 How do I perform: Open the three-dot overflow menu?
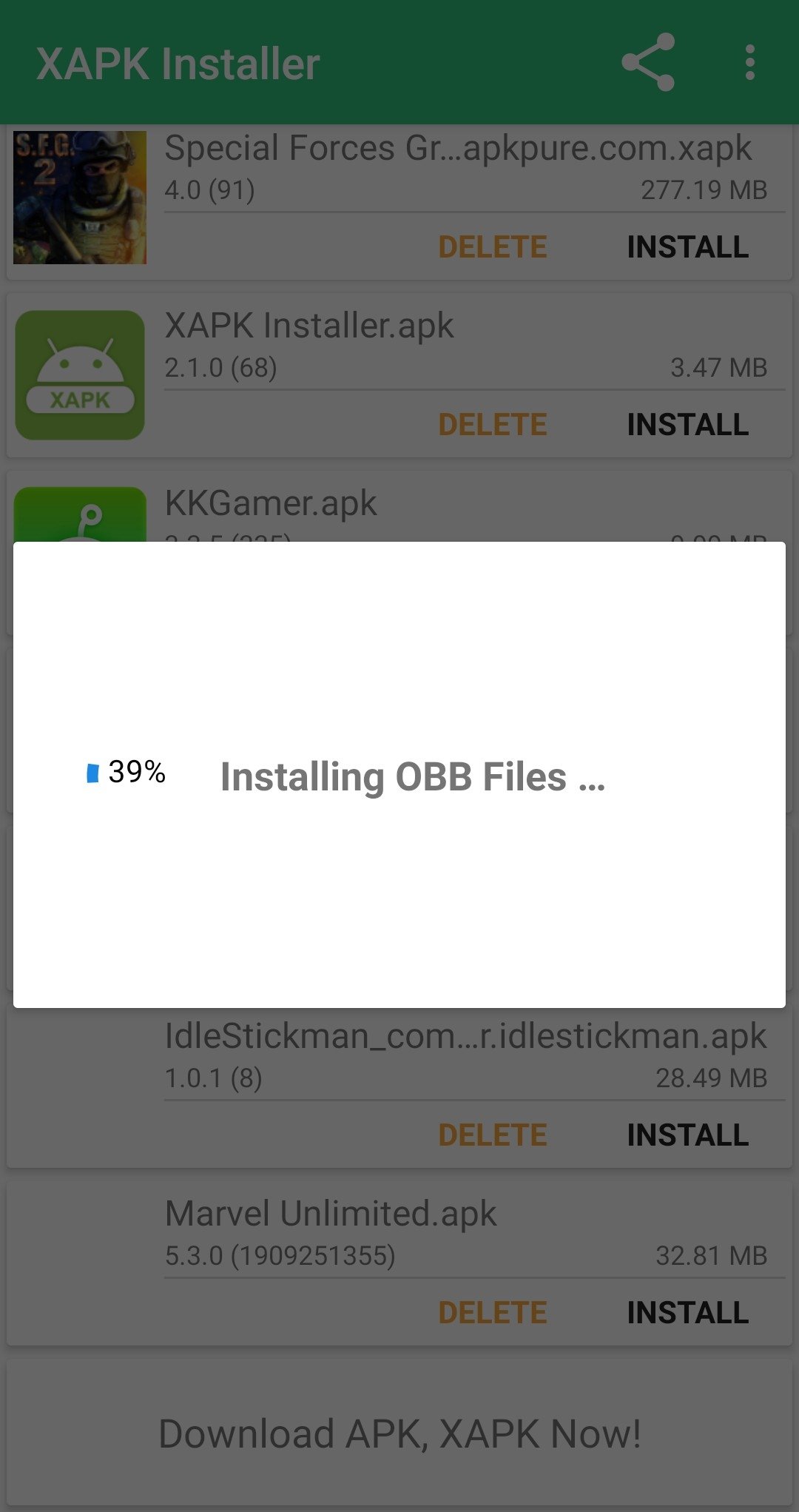coord(750,62)
